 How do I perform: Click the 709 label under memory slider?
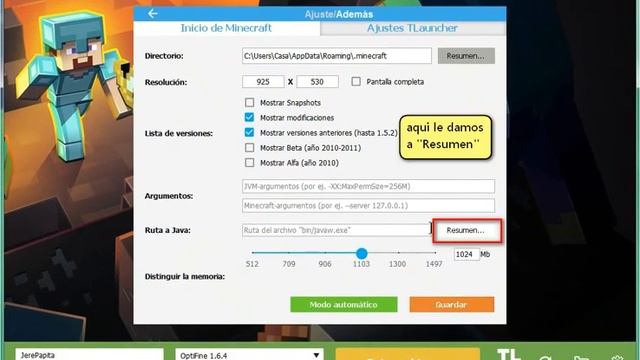coord(289,264)
